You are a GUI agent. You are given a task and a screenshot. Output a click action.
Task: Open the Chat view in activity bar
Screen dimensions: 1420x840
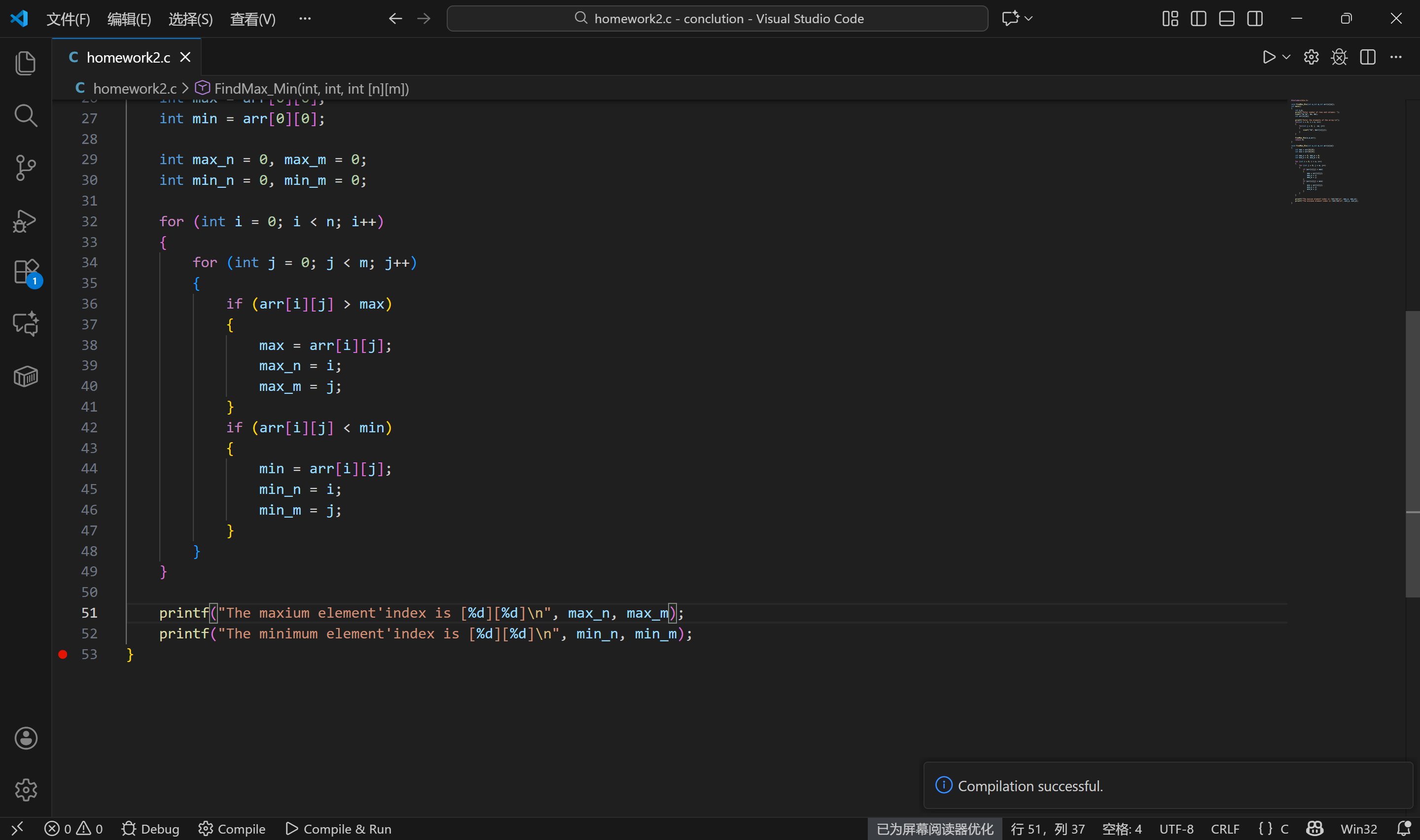[26, 324]
